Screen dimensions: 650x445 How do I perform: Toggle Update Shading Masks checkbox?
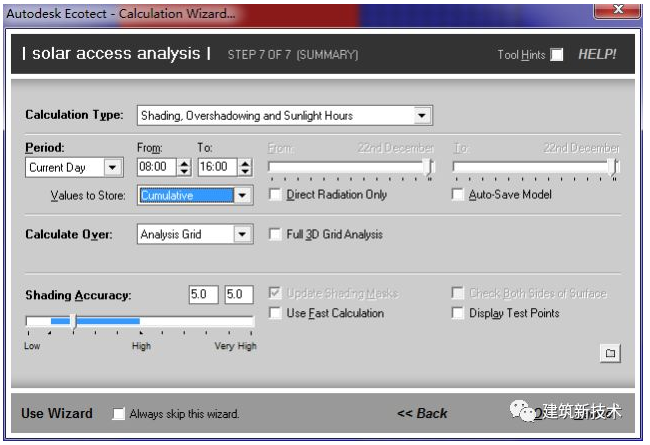pyautogui.click(x=275, y=293)
